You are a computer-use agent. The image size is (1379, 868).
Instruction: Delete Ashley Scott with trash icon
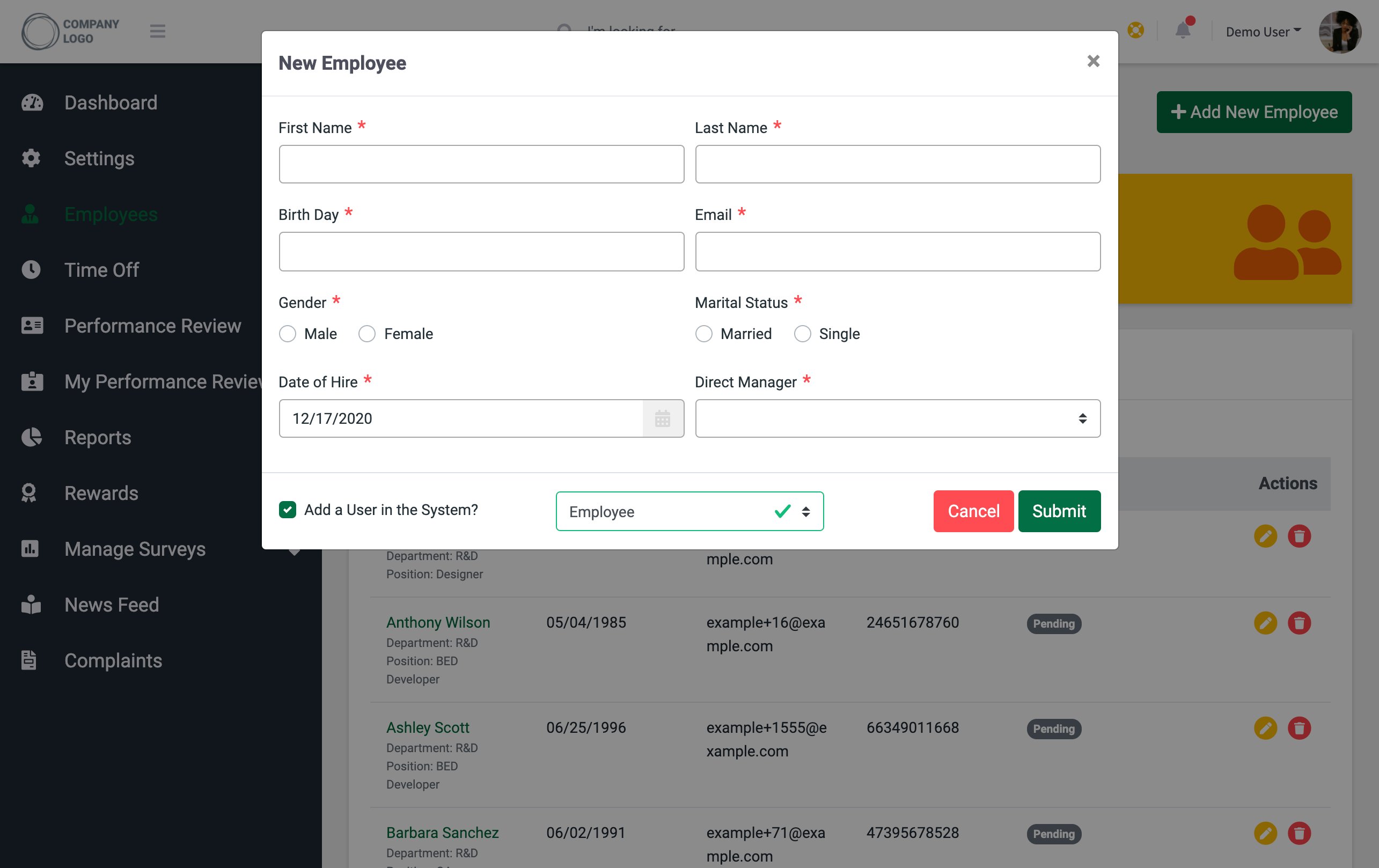click(x=1300, y=729)
